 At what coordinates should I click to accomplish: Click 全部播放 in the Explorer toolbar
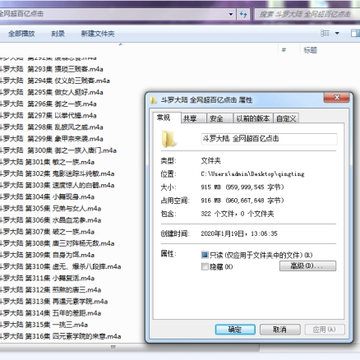22,34
